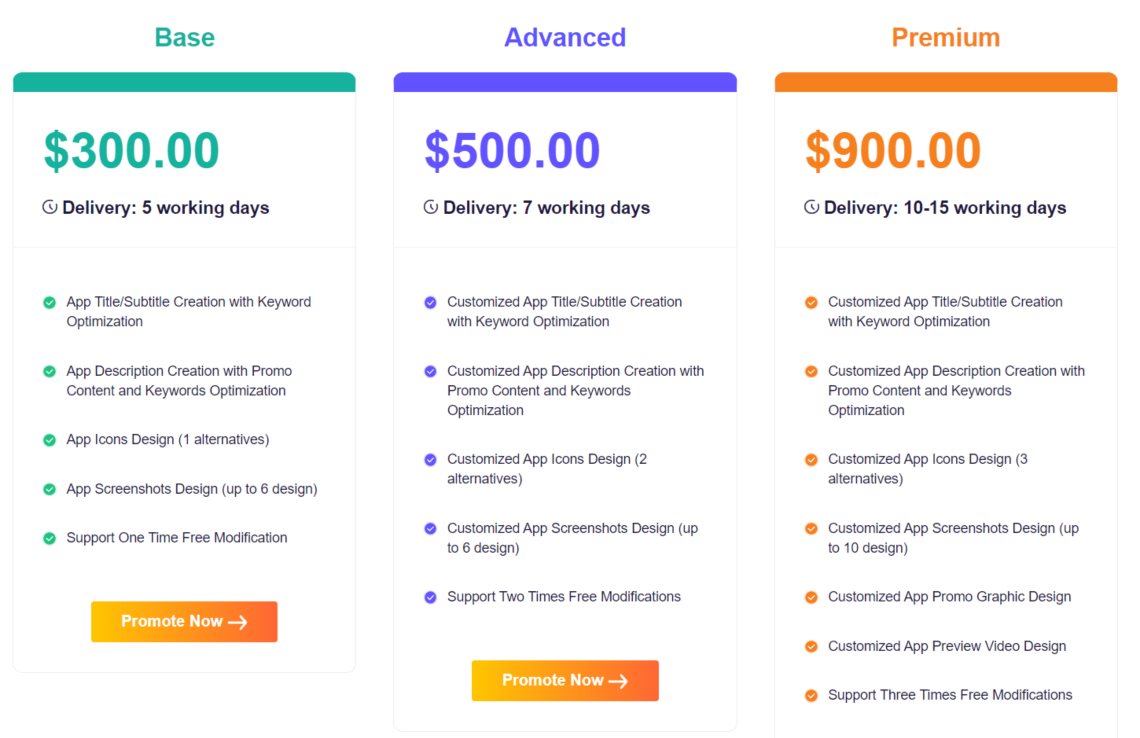Click purple checkmark beside Customized App Icons Design
Image resolution: width=1140 pixels, height=738 pixels.
tap(430, 460)
